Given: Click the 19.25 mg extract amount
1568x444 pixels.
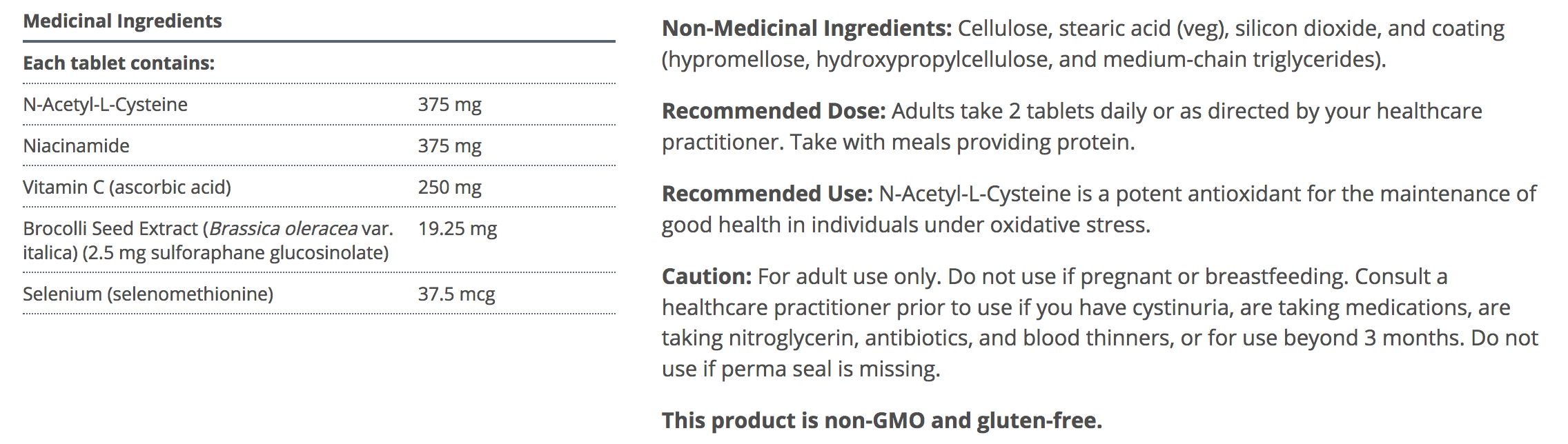Looking at the screenshot, I should tap(457, 229).
